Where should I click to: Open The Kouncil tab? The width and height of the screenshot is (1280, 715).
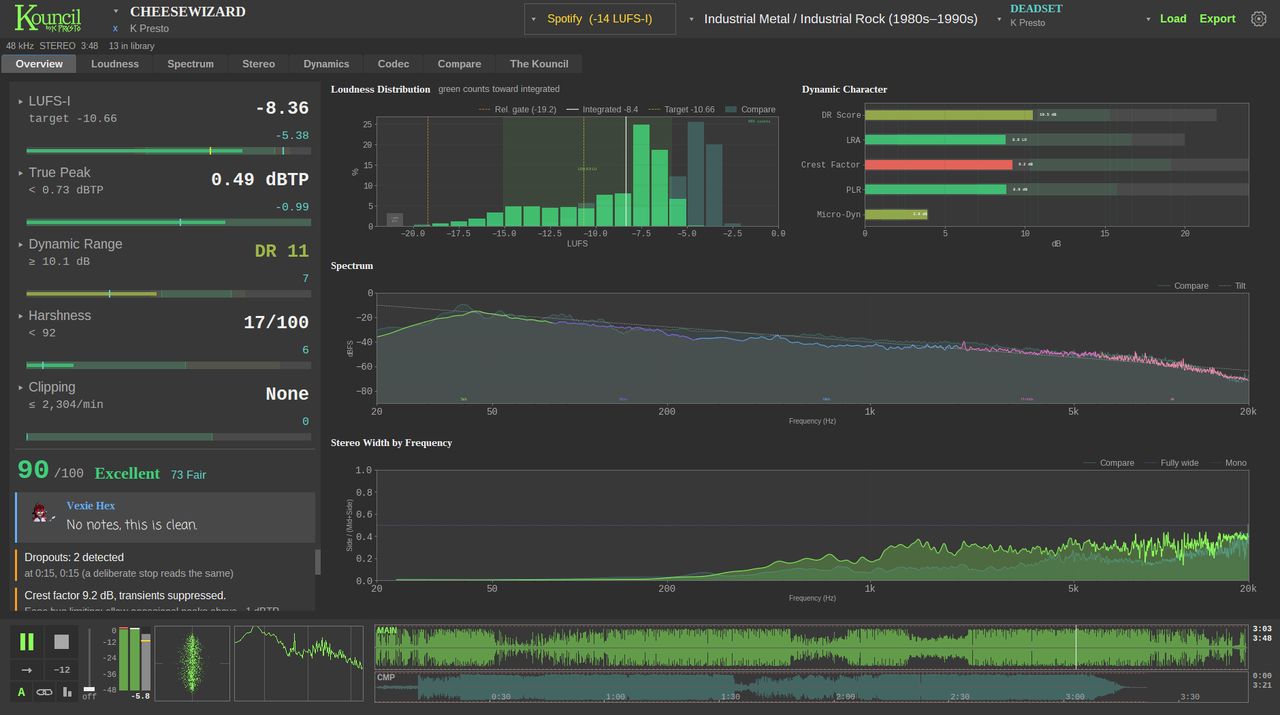(x=539, y=64)
